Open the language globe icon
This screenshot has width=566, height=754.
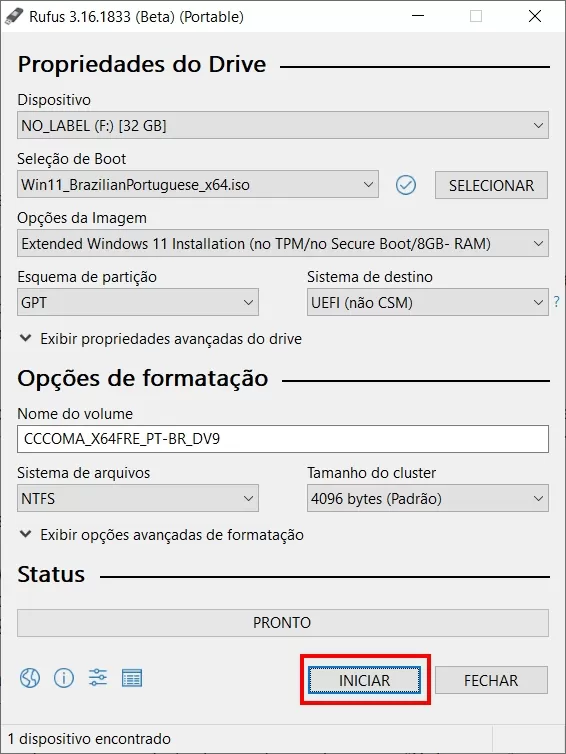30,679
